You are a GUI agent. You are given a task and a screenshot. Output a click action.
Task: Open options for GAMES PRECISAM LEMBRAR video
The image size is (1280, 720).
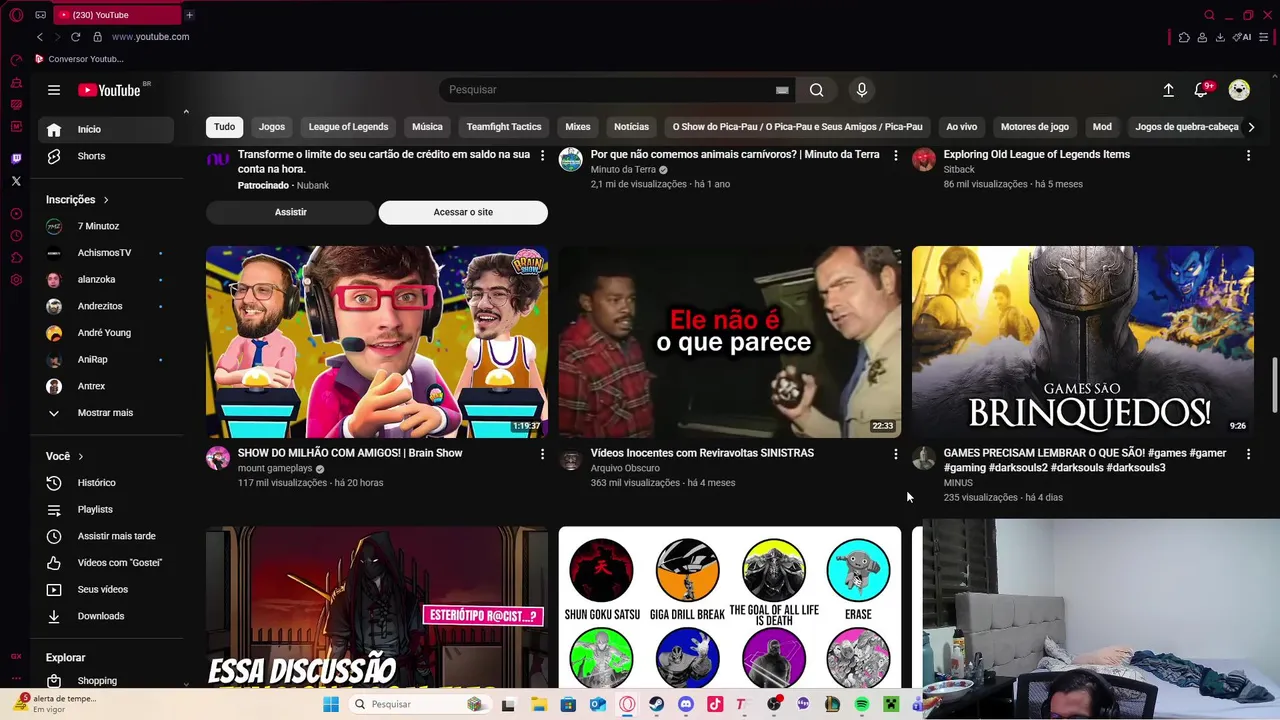[x=1248, y=454]
